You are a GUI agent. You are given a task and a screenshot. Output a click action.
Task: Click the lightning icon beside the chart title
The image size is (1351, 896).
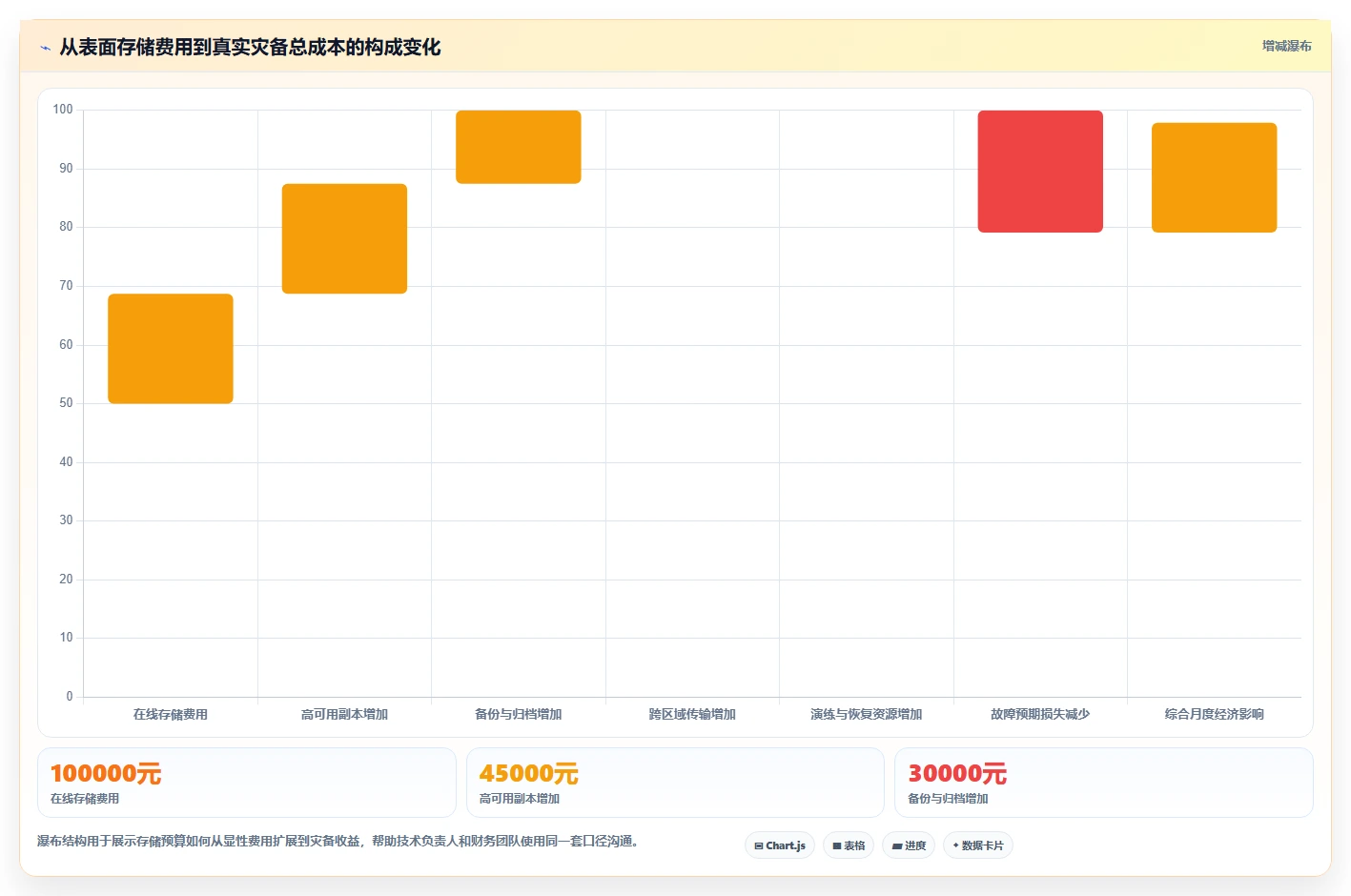click(x=45, y=48)
